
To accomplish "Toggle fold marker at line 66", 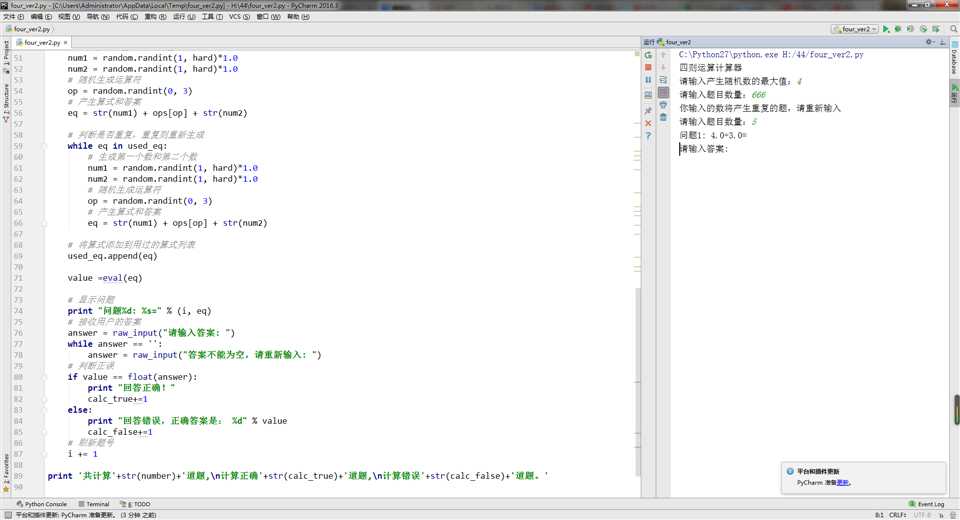I will (45, 224).
